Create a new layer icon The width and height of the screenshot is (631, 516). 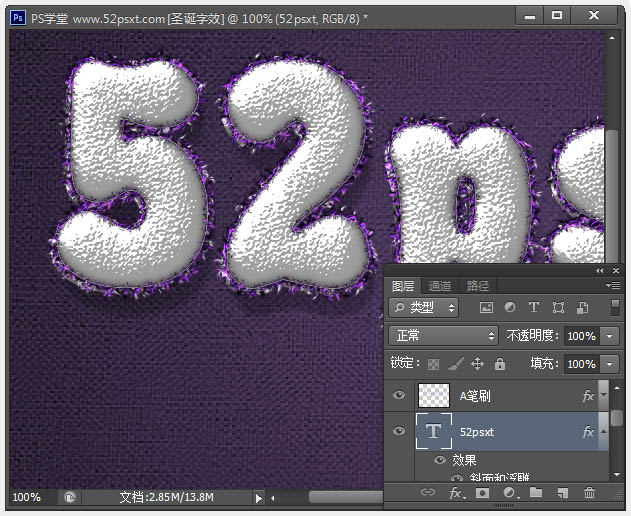pyautogui.click(x=563, y=493)
